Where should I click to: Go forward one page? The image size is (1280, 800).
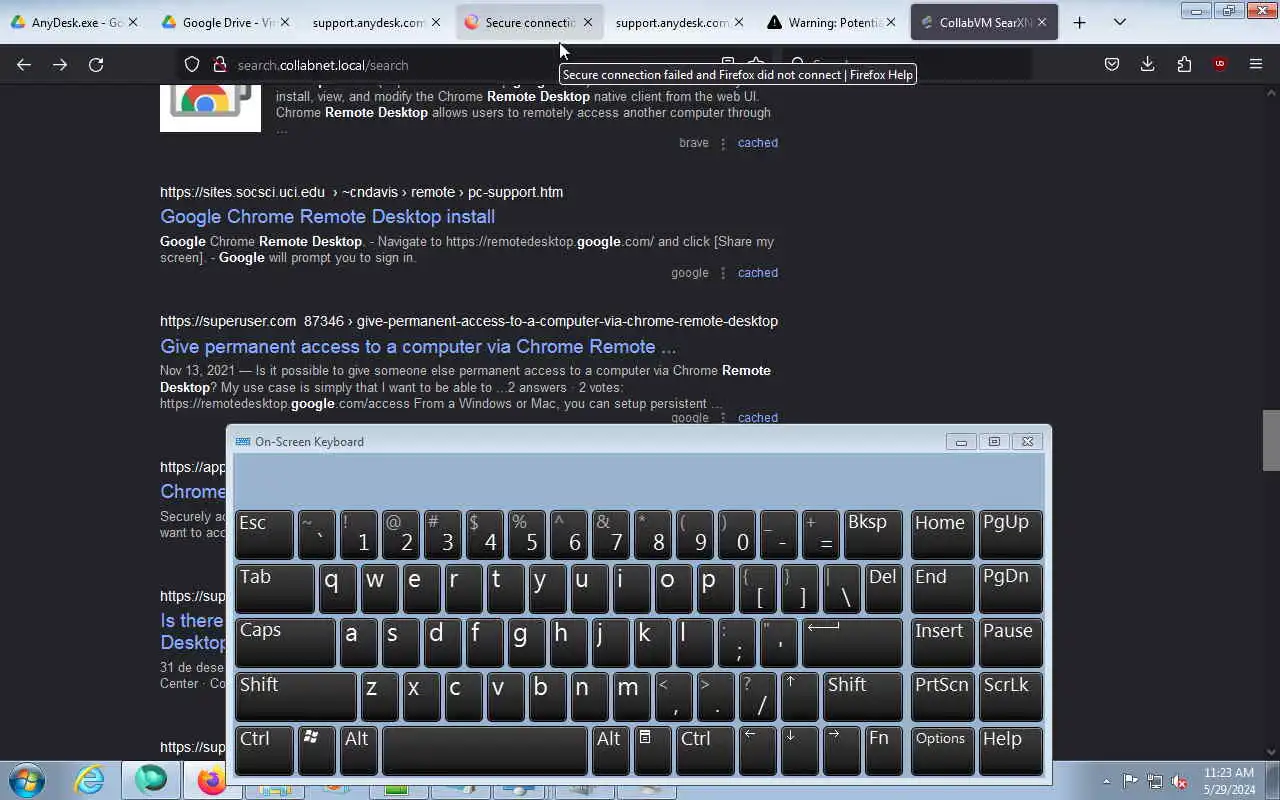pyautogui.click(x=60, y=64)
